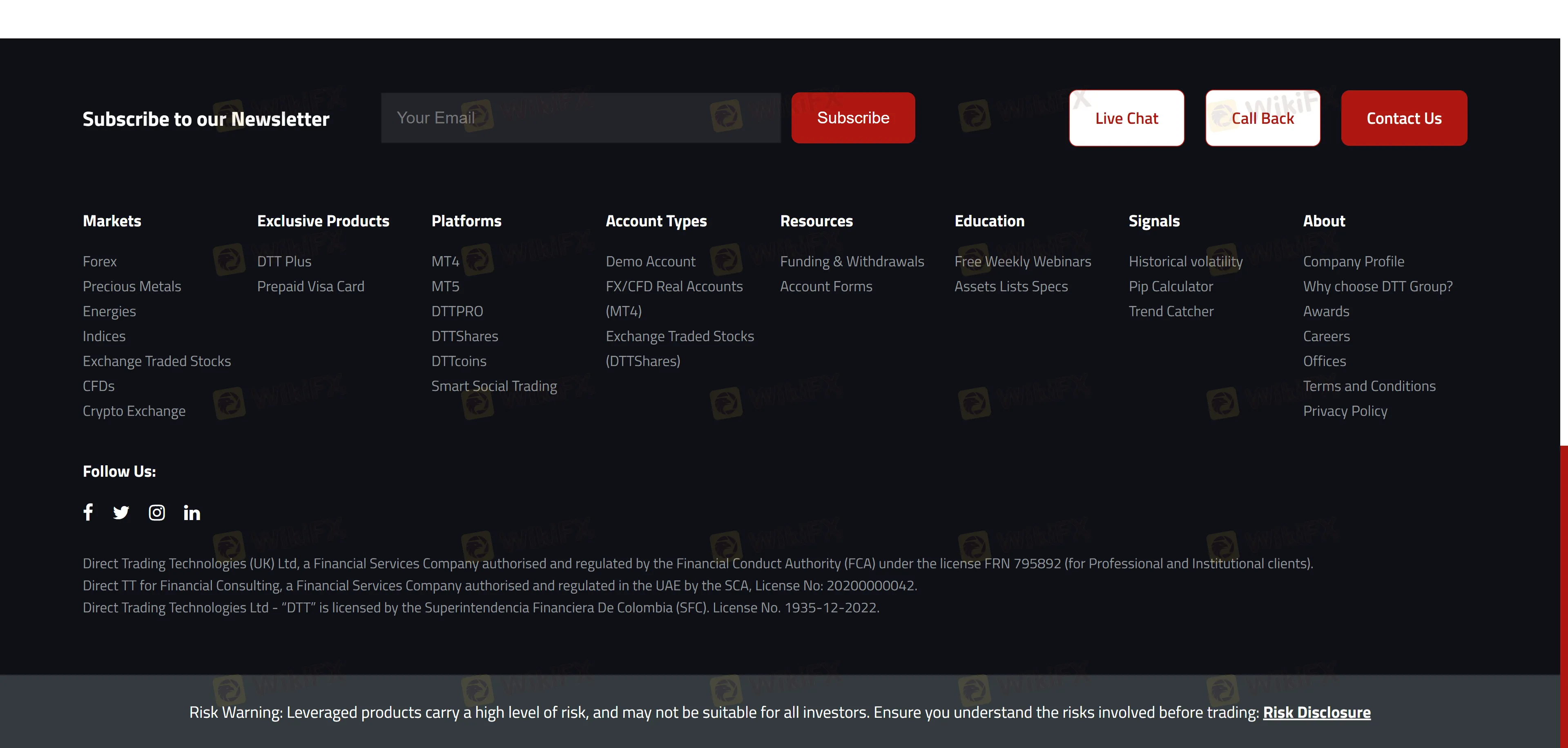This screenshot has width=1568, height=748.
Task: Click the Your Email input field
Action: pyautogui.click(x=580, y=118)
